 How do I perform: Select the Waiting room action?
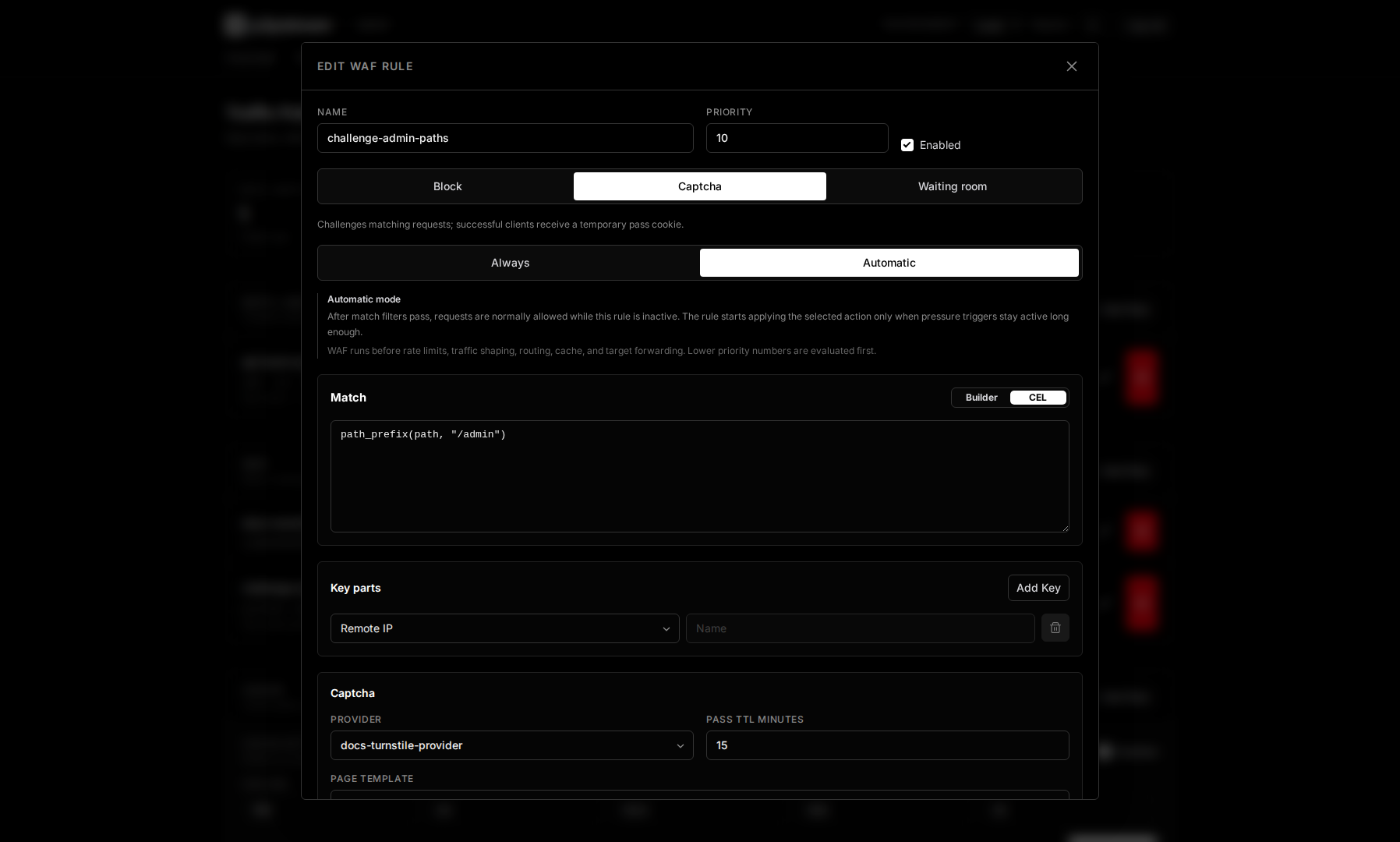point(952,186)
